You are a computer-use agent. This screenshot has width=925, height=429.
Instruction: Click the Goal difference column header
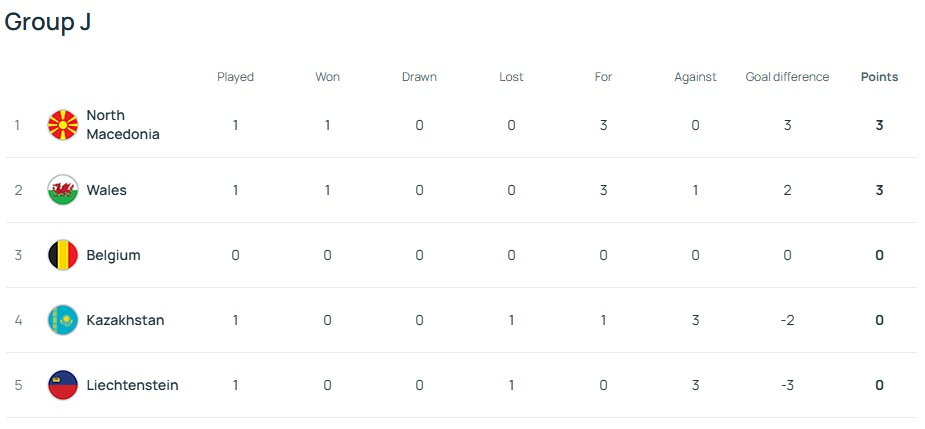pyautogui.click(x=787, y=77)
